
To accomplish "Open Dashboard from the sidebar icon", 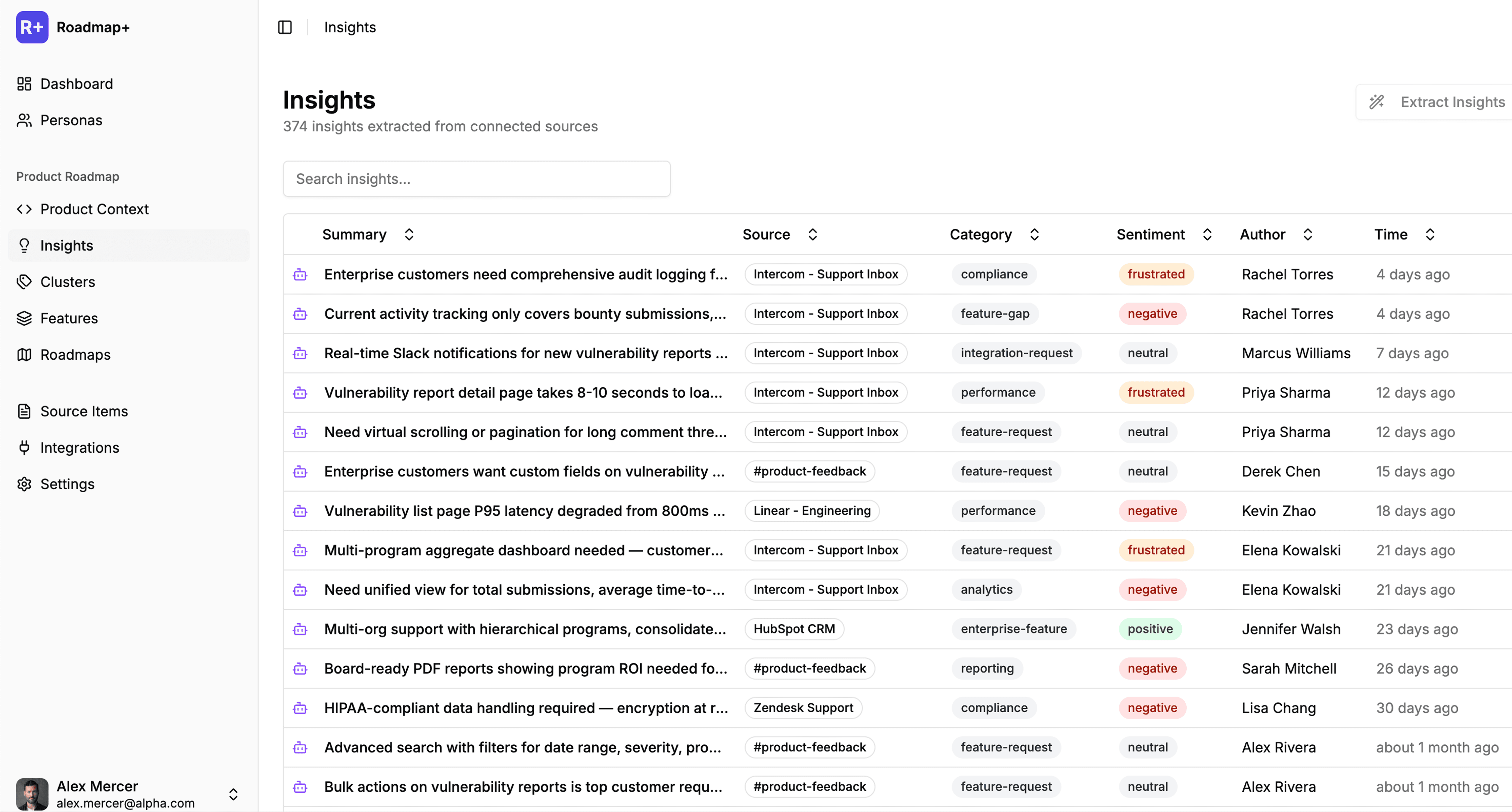I will (x=24, y=84).
